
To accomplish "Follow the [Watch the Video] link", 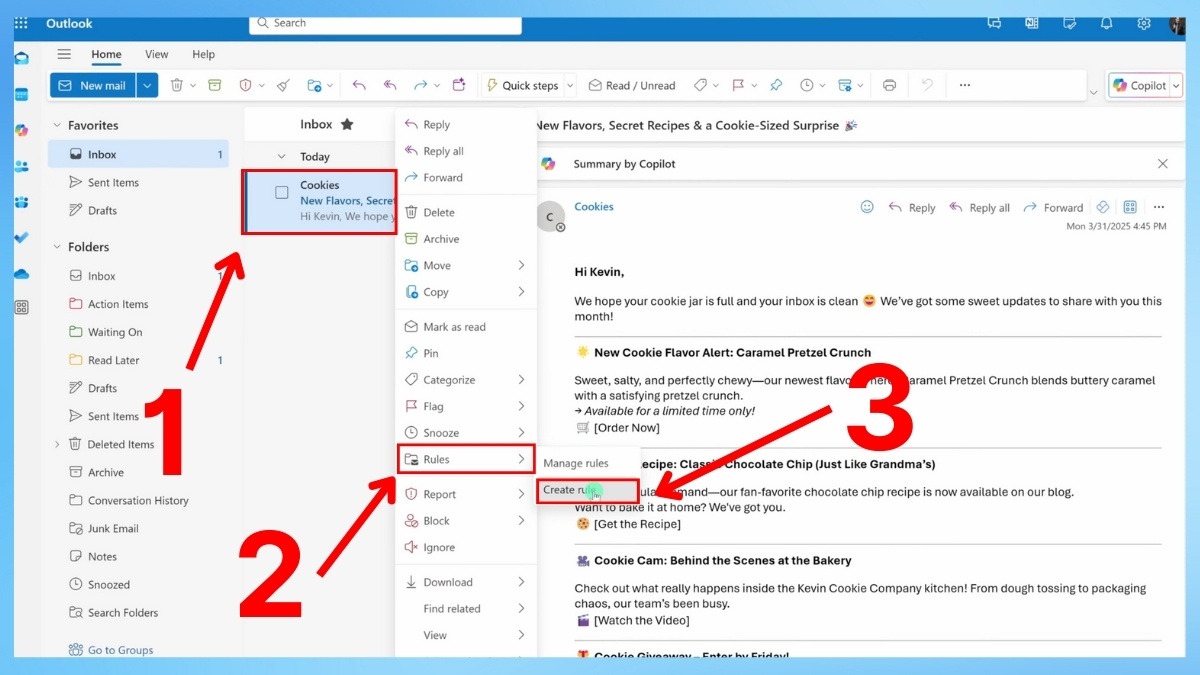I will [x=641, y=620].
